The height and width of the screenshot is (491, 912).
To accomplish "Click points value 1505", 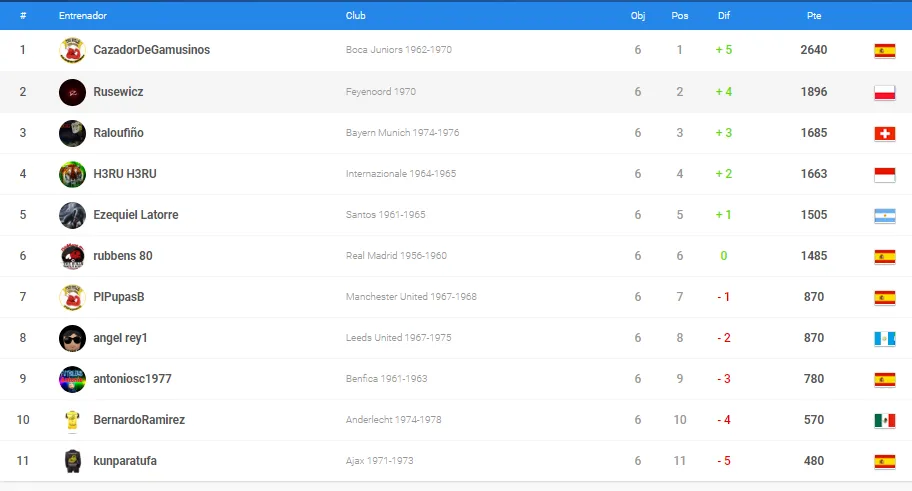I will coord(814,215).
